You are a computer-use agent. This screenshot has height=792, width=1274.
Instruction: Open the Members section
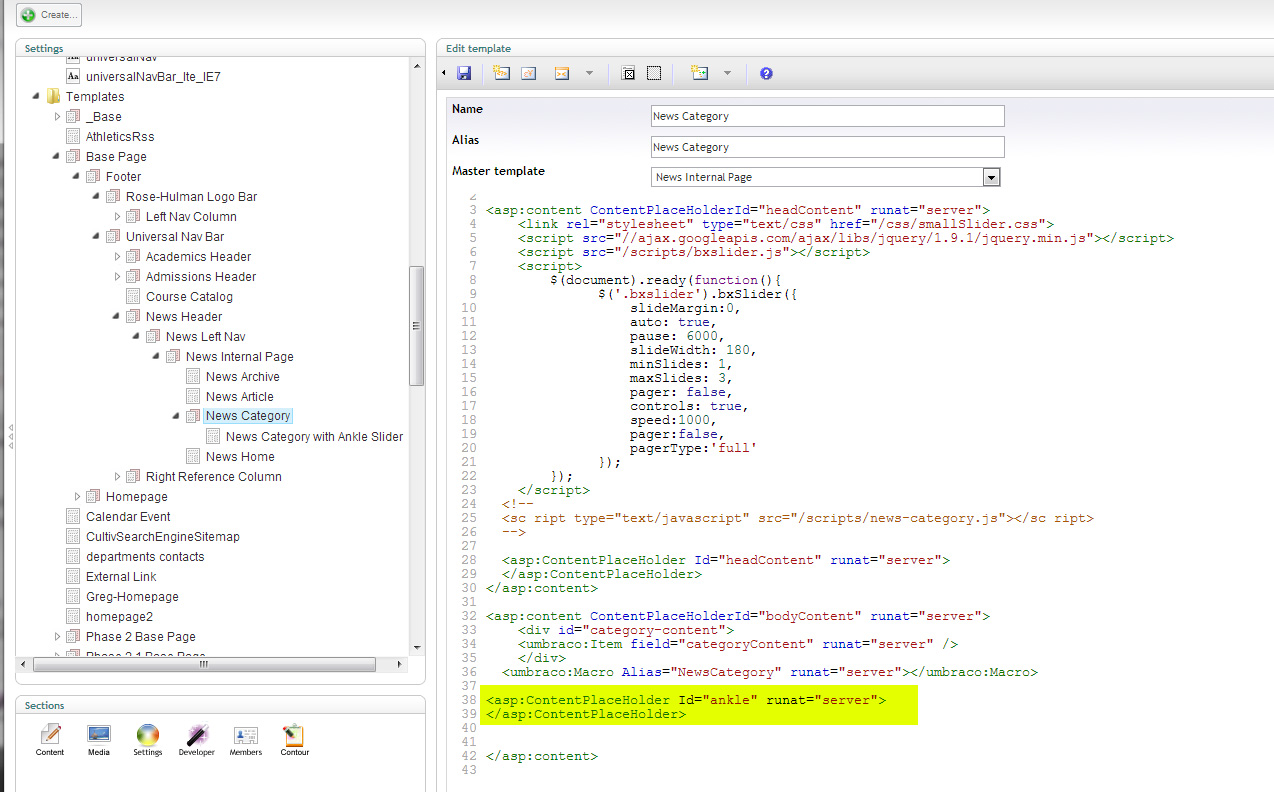[246, 740]
